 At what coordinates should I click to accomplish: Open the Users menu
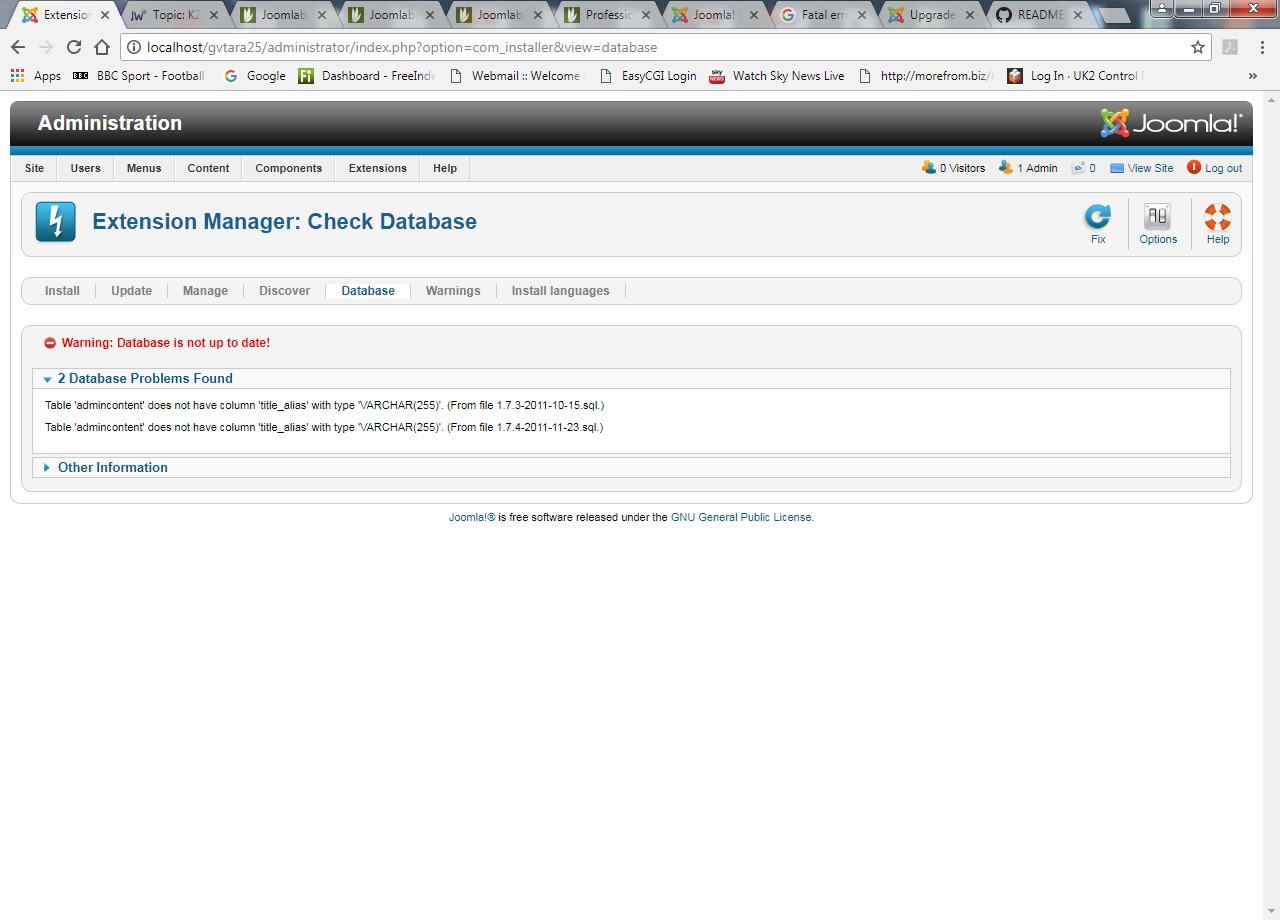click(x=85, y=168)
